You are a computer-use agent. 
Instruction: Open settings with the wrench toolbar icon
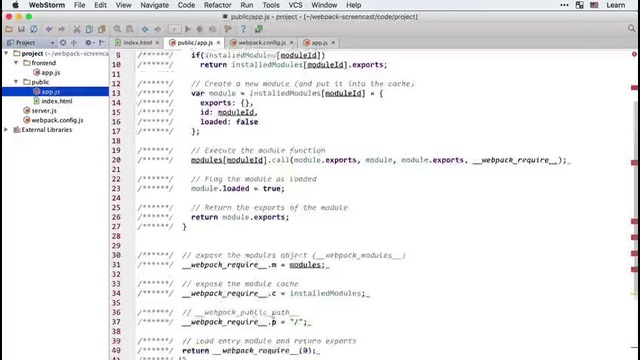(228, 29)
